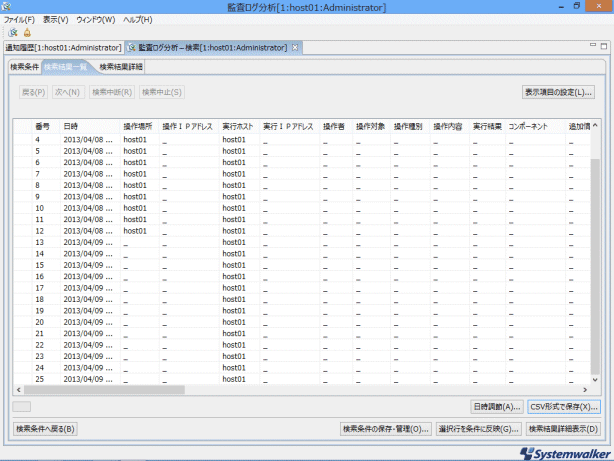Switch to the 検索条件 tab
The image size is (614, 461).
coord(25,67)
